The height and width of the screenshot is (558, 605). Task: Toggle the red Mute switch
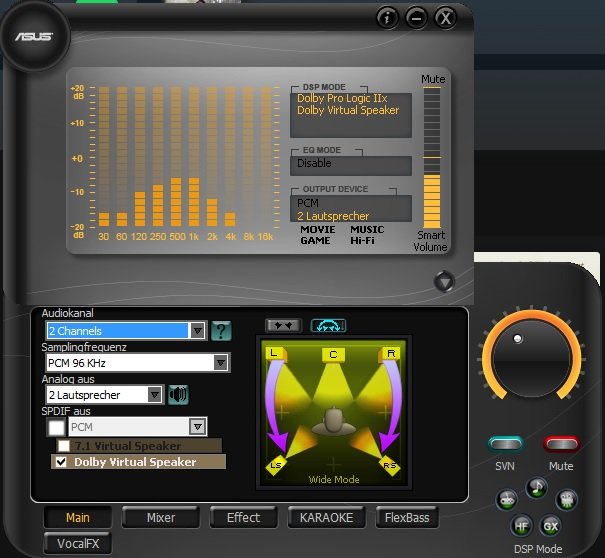click(x=561, y=445)
